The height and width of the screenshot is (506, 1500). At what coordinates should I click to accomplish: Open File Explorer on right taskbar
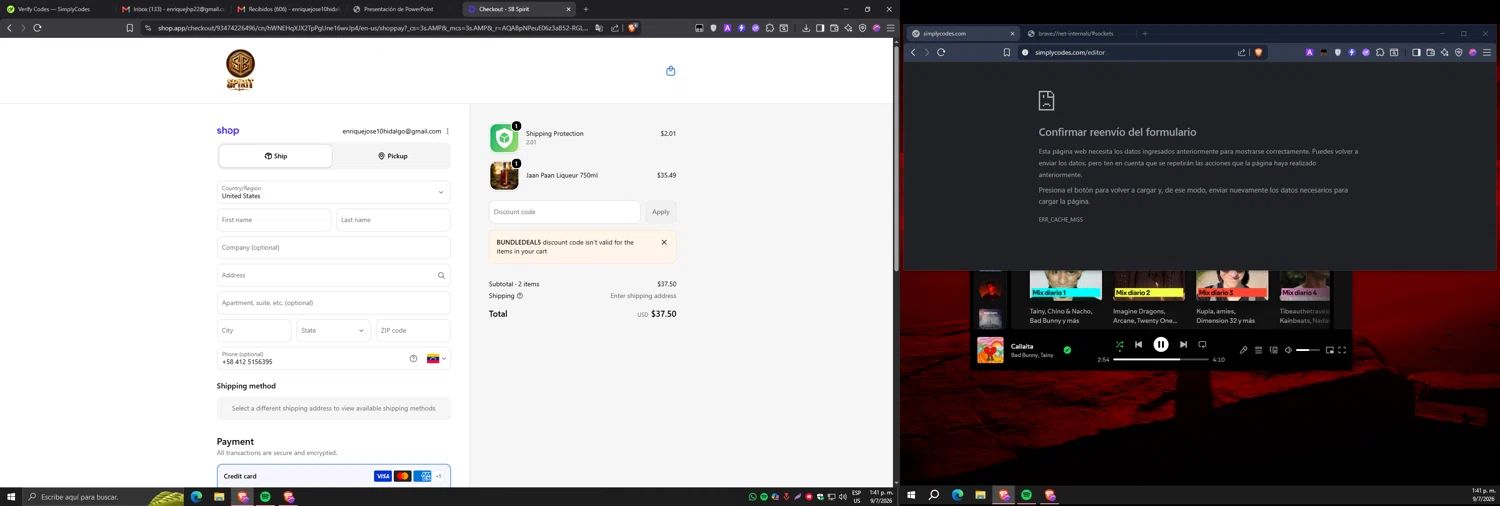tap(980, 495)
